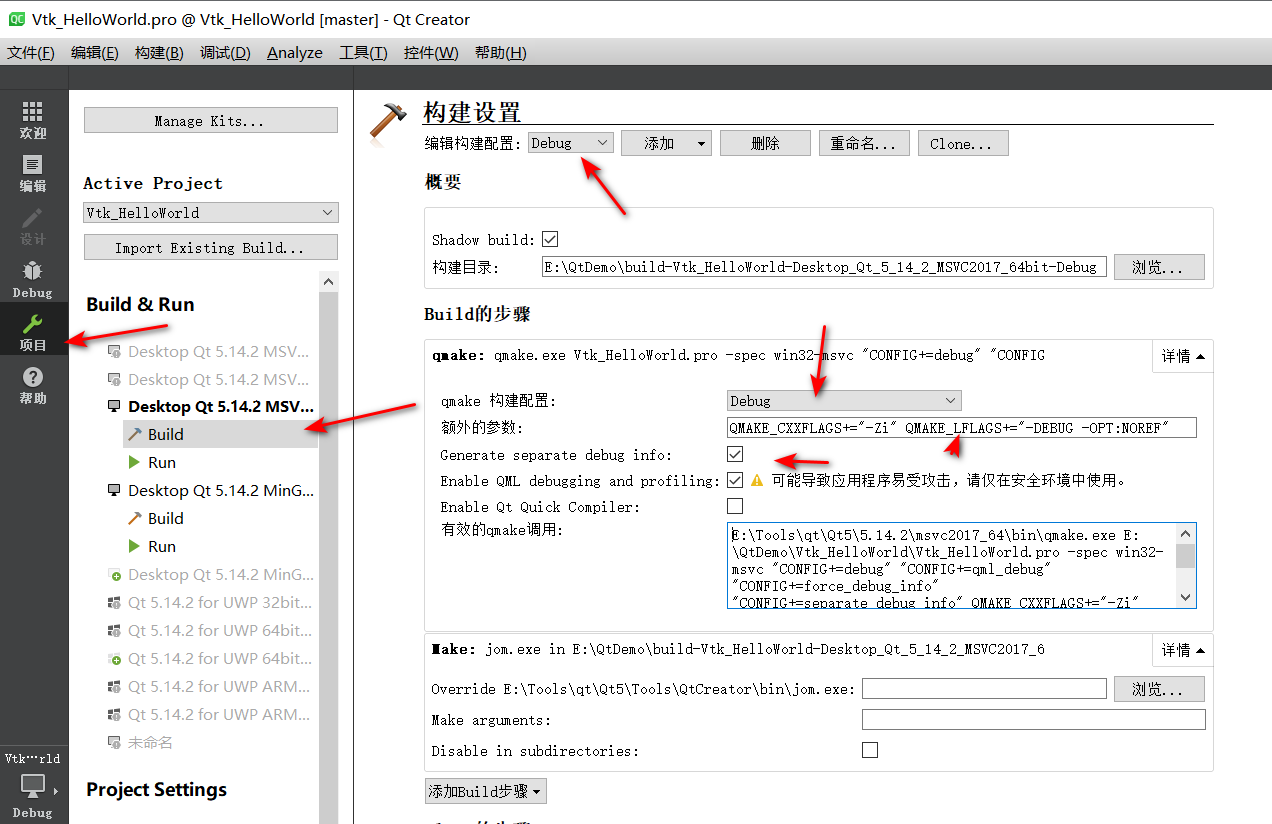1272x824 pixels.
Task: Click the Make arguments input field
Action: coord(1034,720)
